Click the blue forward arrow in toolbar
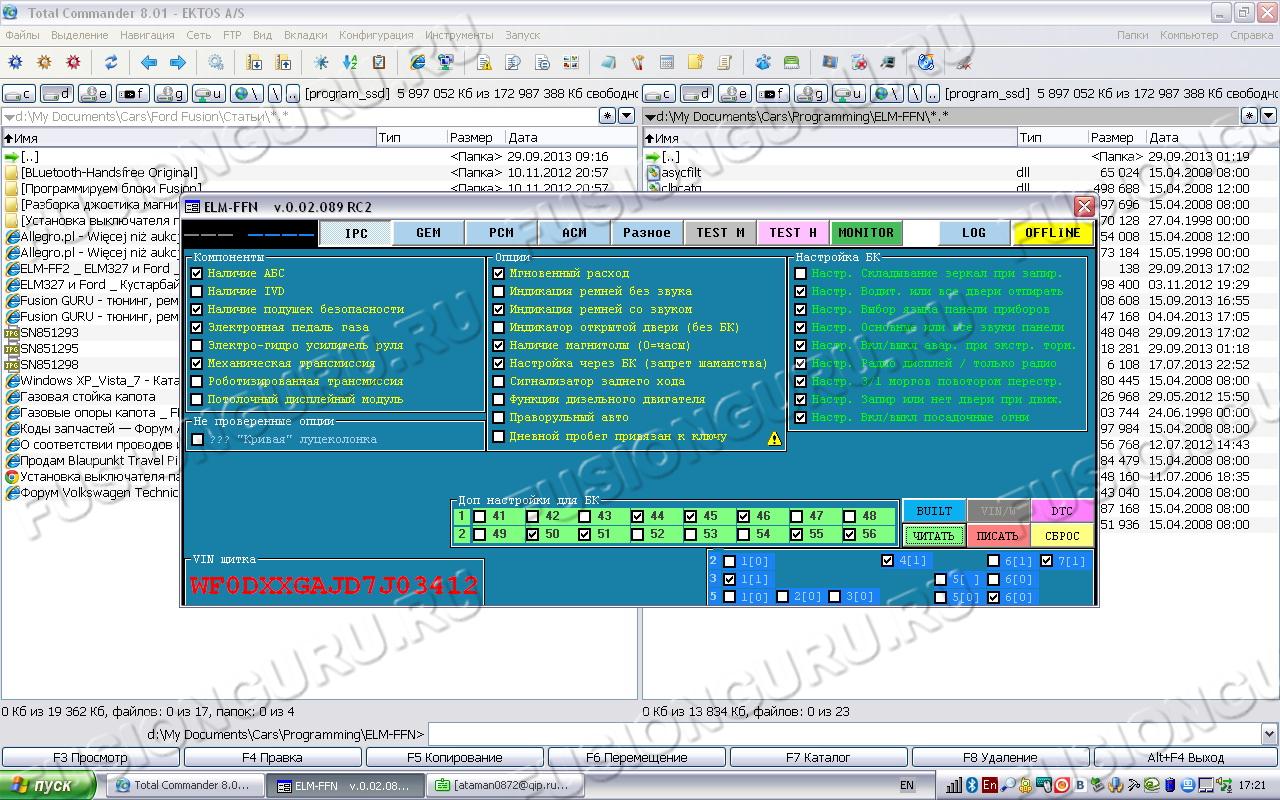 point(178,62)
